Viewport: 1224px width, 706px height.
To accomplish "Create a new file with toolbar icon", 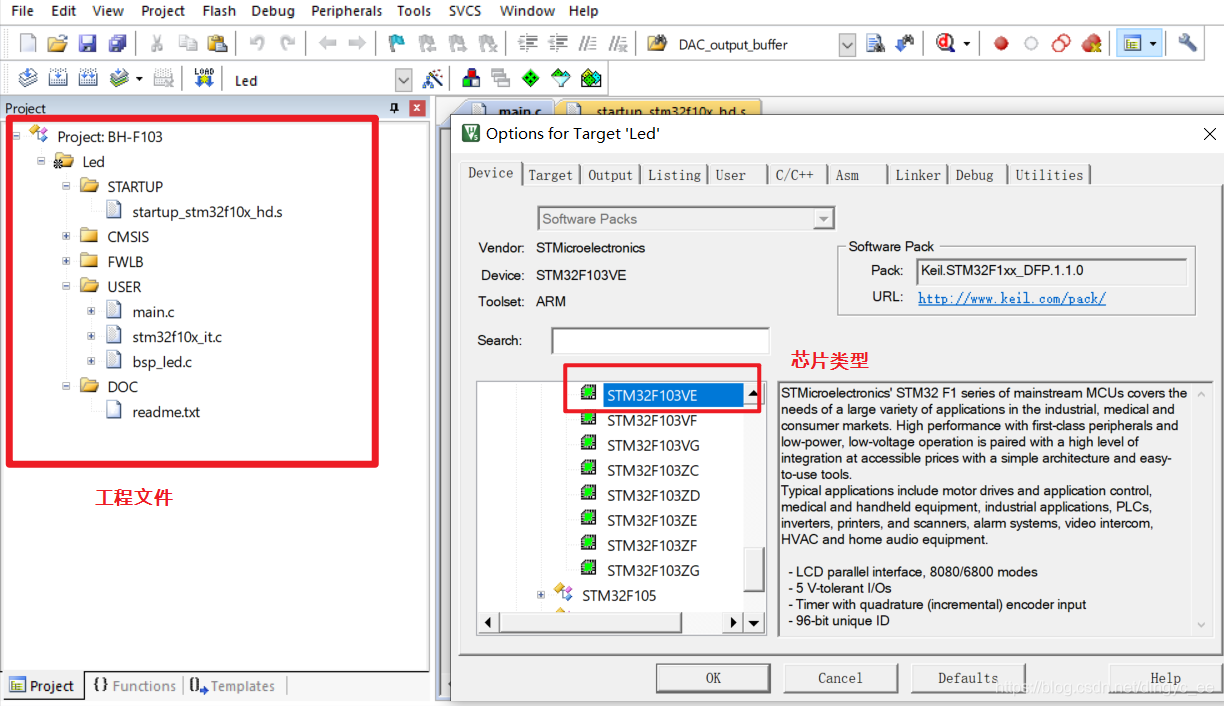I will pyautogui.click(x=28, y=43).
